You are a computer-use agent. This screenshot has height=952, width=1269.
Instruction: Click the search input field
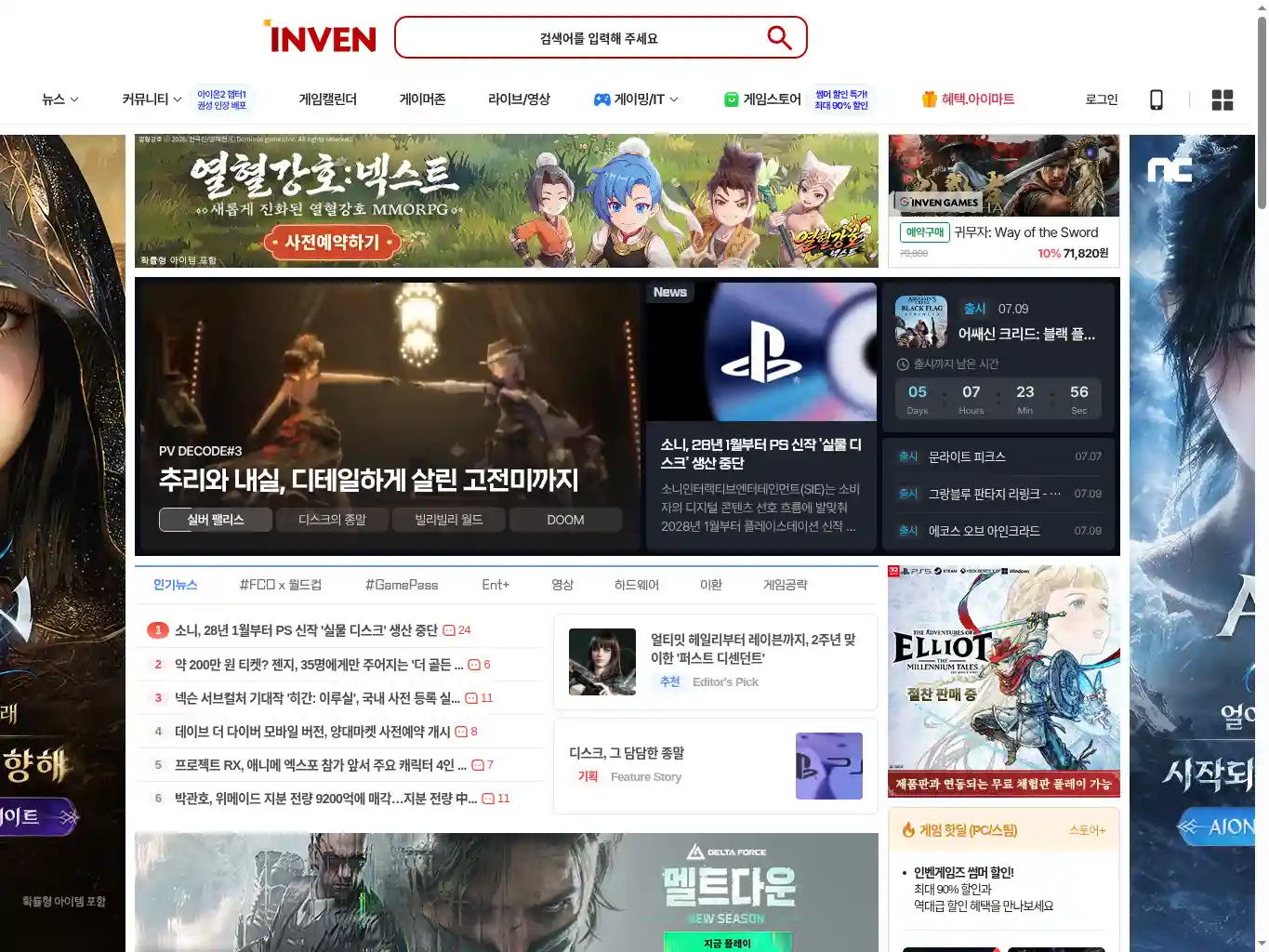click(x=599, y=38)
